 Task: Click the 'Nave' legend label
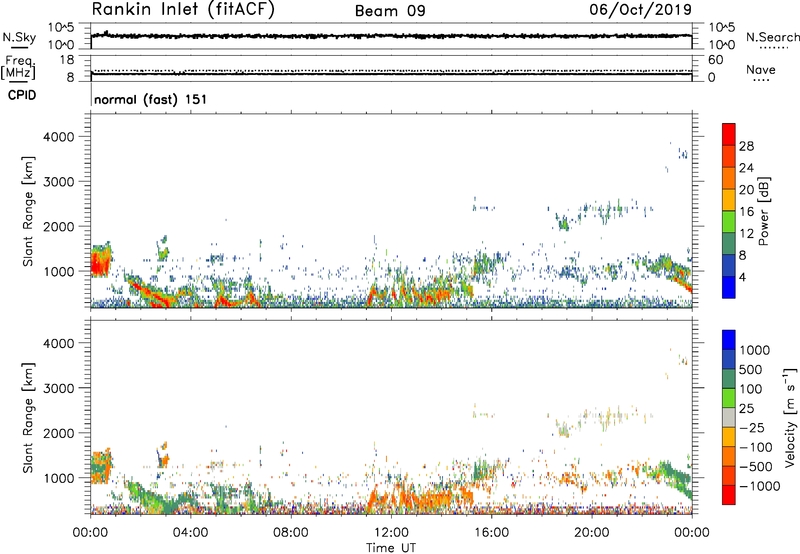pyautogui.click(x=761, y=69)
